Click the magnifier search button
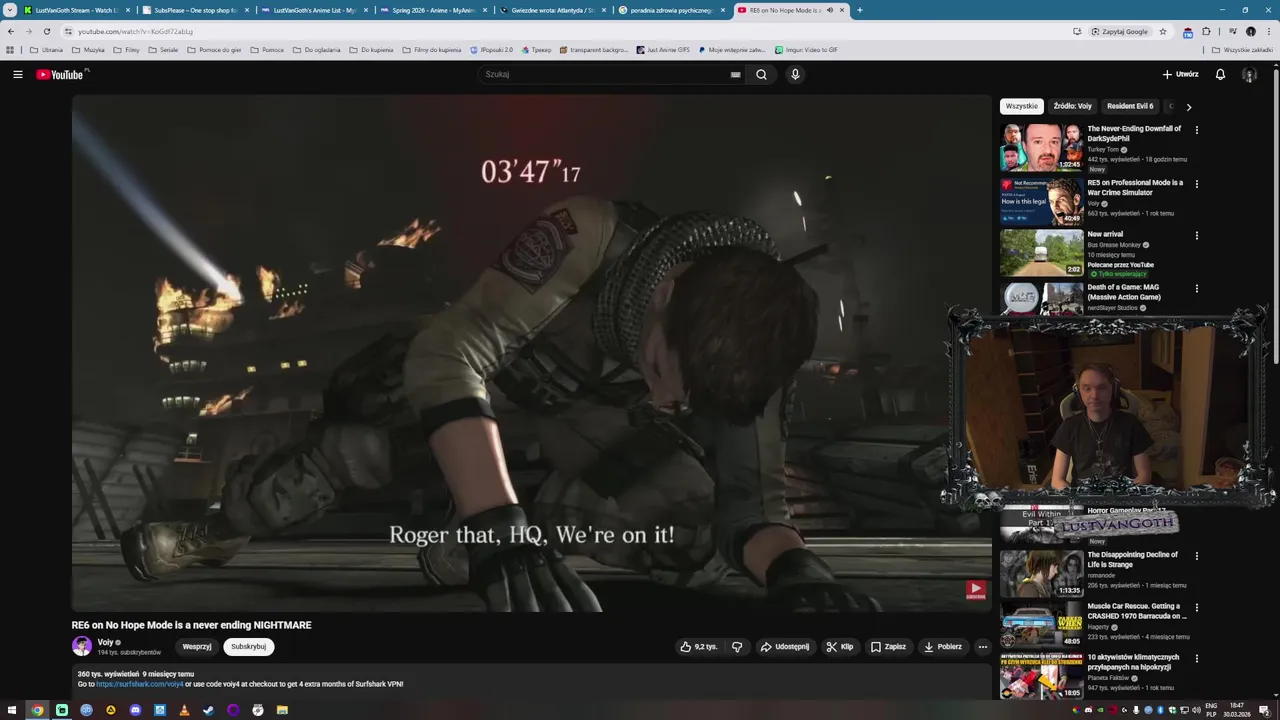The image size is (1280, 720). [x=761, y=74]
